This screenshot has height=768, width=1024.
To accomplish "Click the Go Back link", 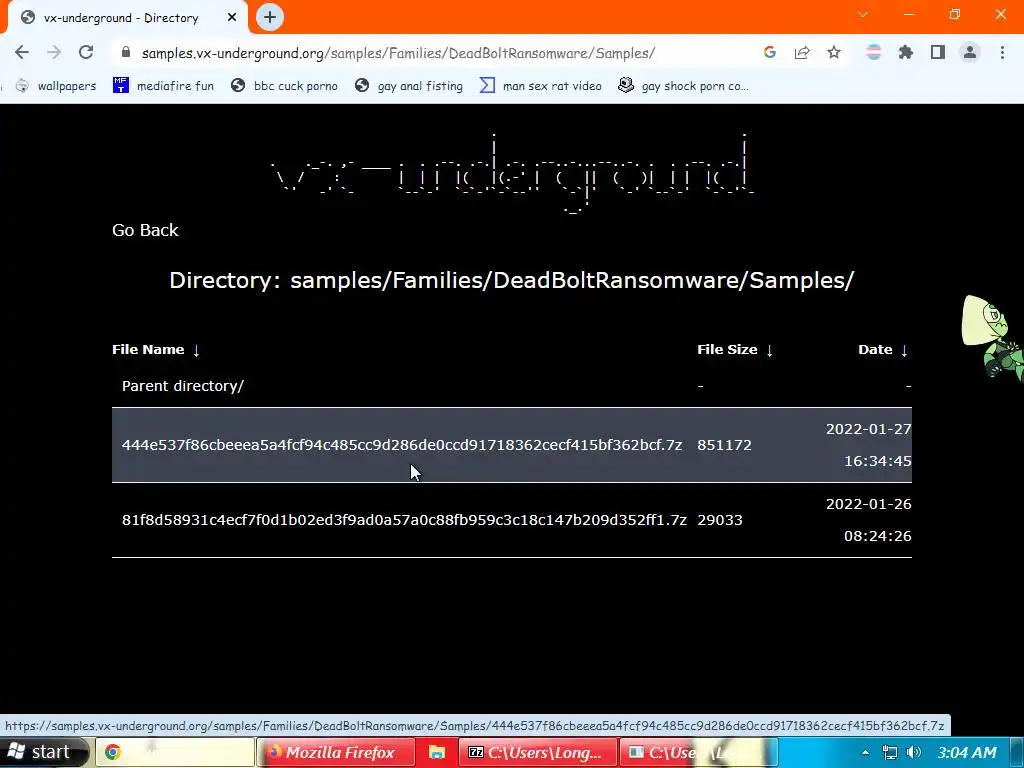I will (145, 230).
